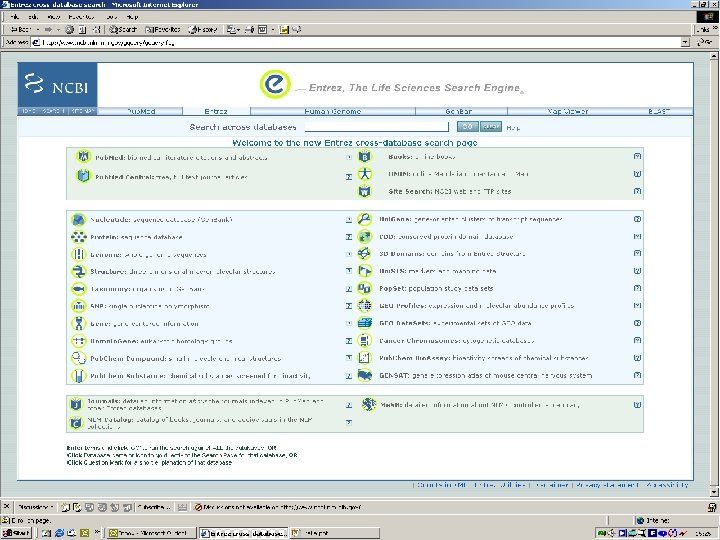Click the UniGene magnifier icon

(365, 219)
